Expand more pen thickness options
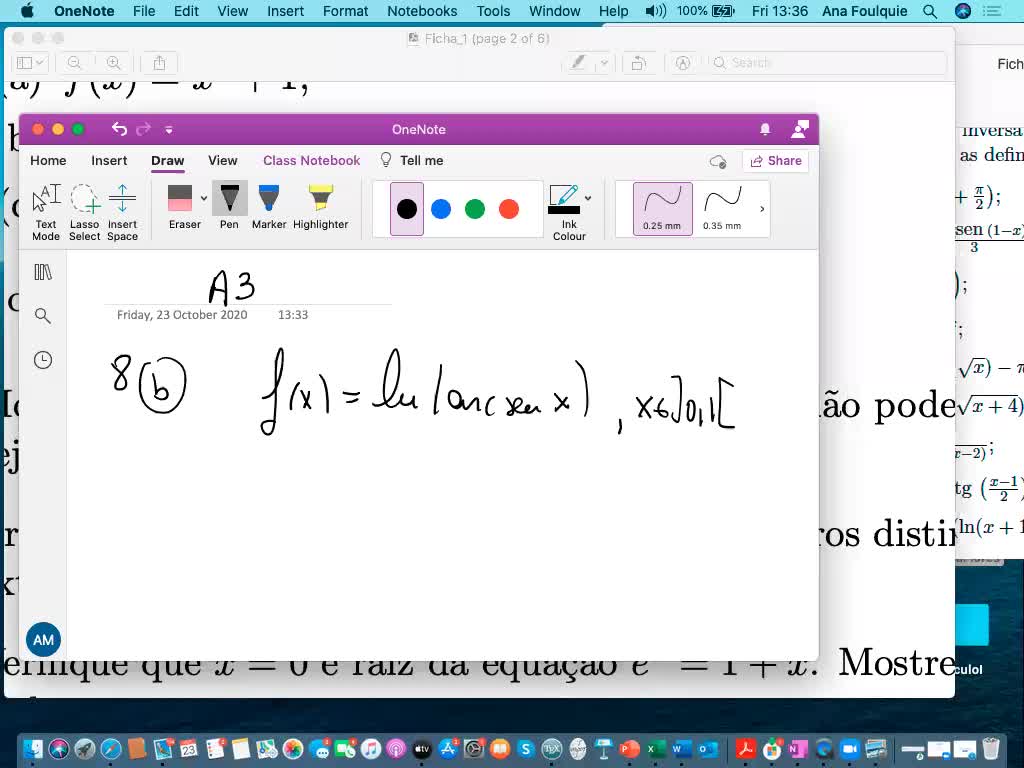The image size is (1024, 768). [762, 209]
